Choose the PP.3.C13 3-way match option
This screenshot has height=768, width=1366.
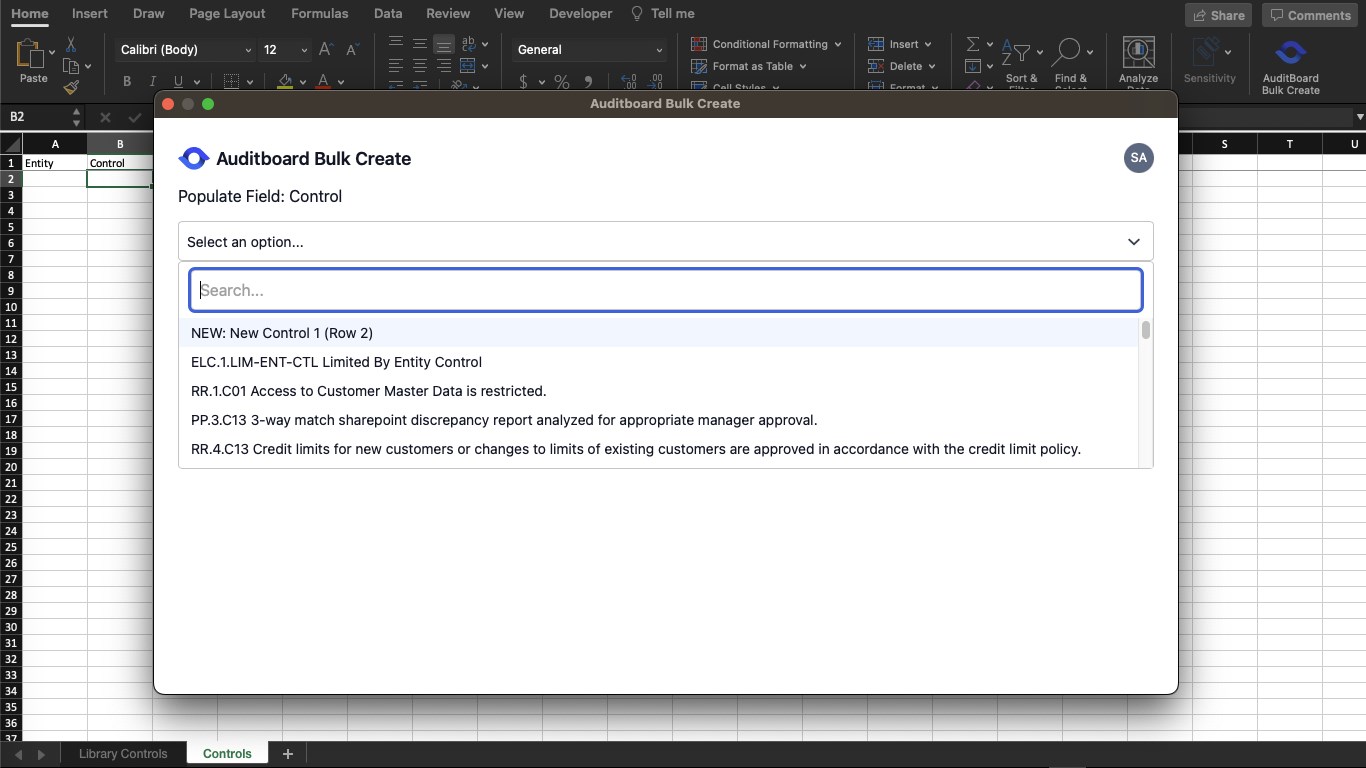[659, 420]
